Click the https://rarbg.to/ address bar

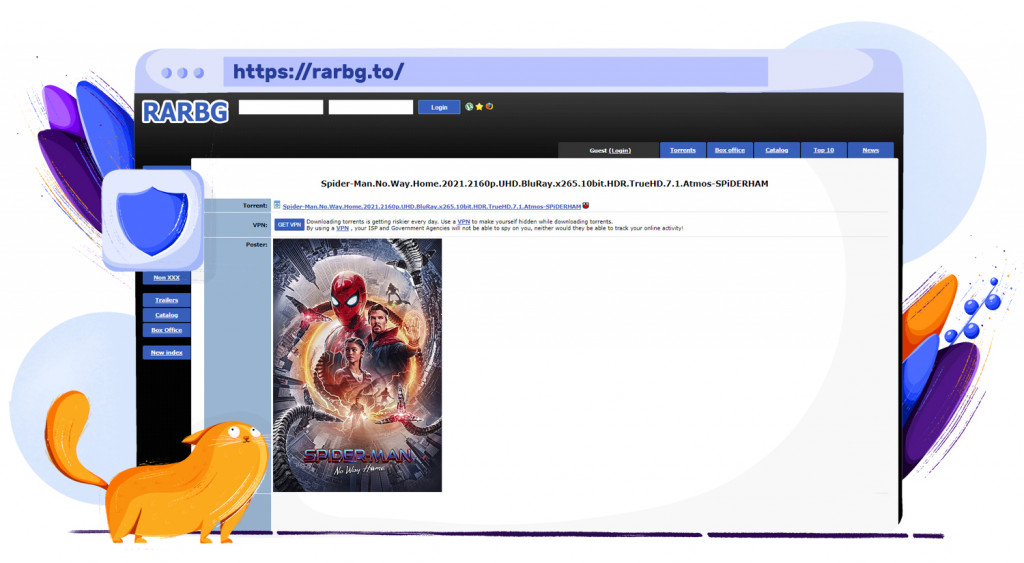(495, 71)
